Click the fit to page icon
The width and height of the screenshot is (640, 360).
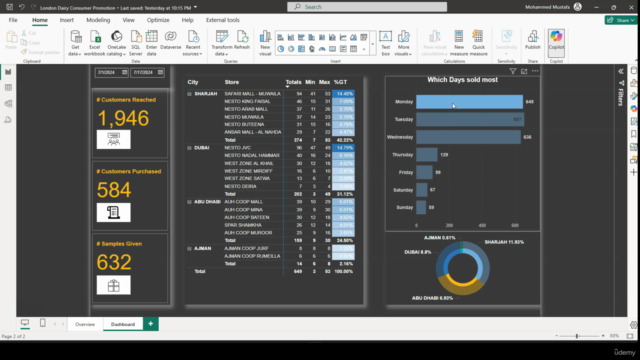click(630, 336)
